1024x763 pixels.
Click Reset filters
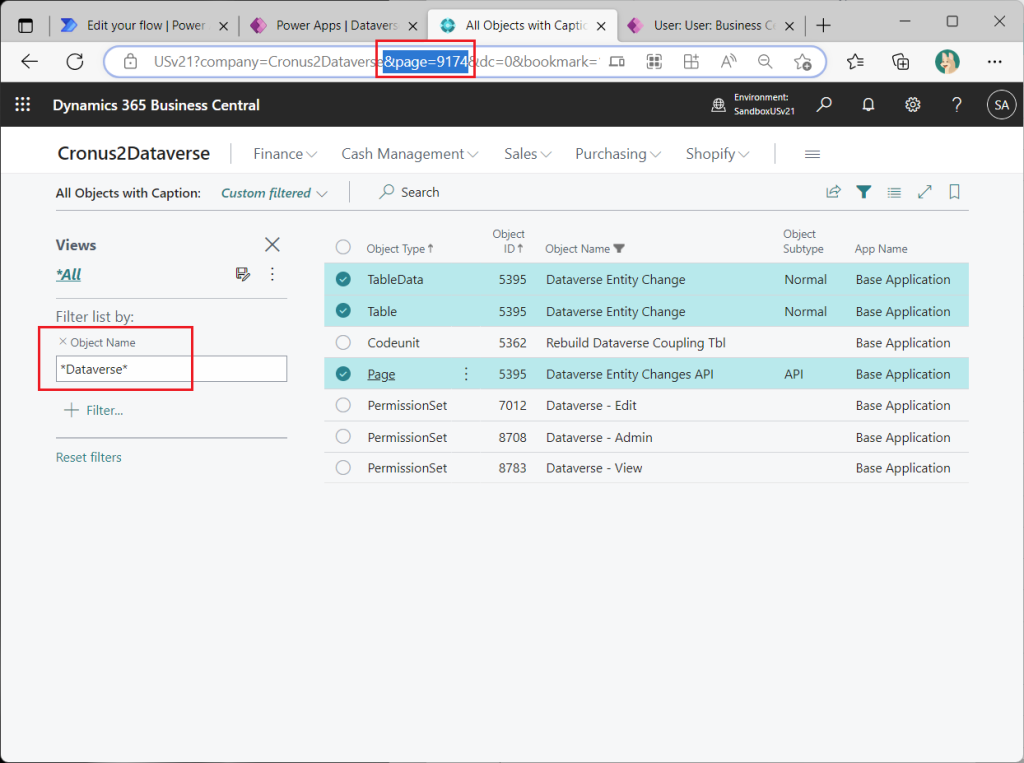point(89,457)
